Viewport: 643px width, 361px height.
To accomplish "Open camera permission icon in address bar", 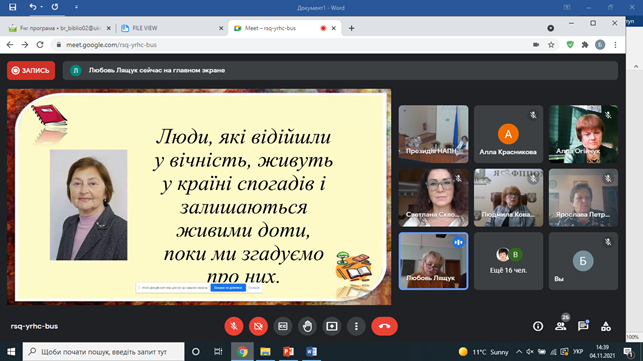I will pos(536,45).
